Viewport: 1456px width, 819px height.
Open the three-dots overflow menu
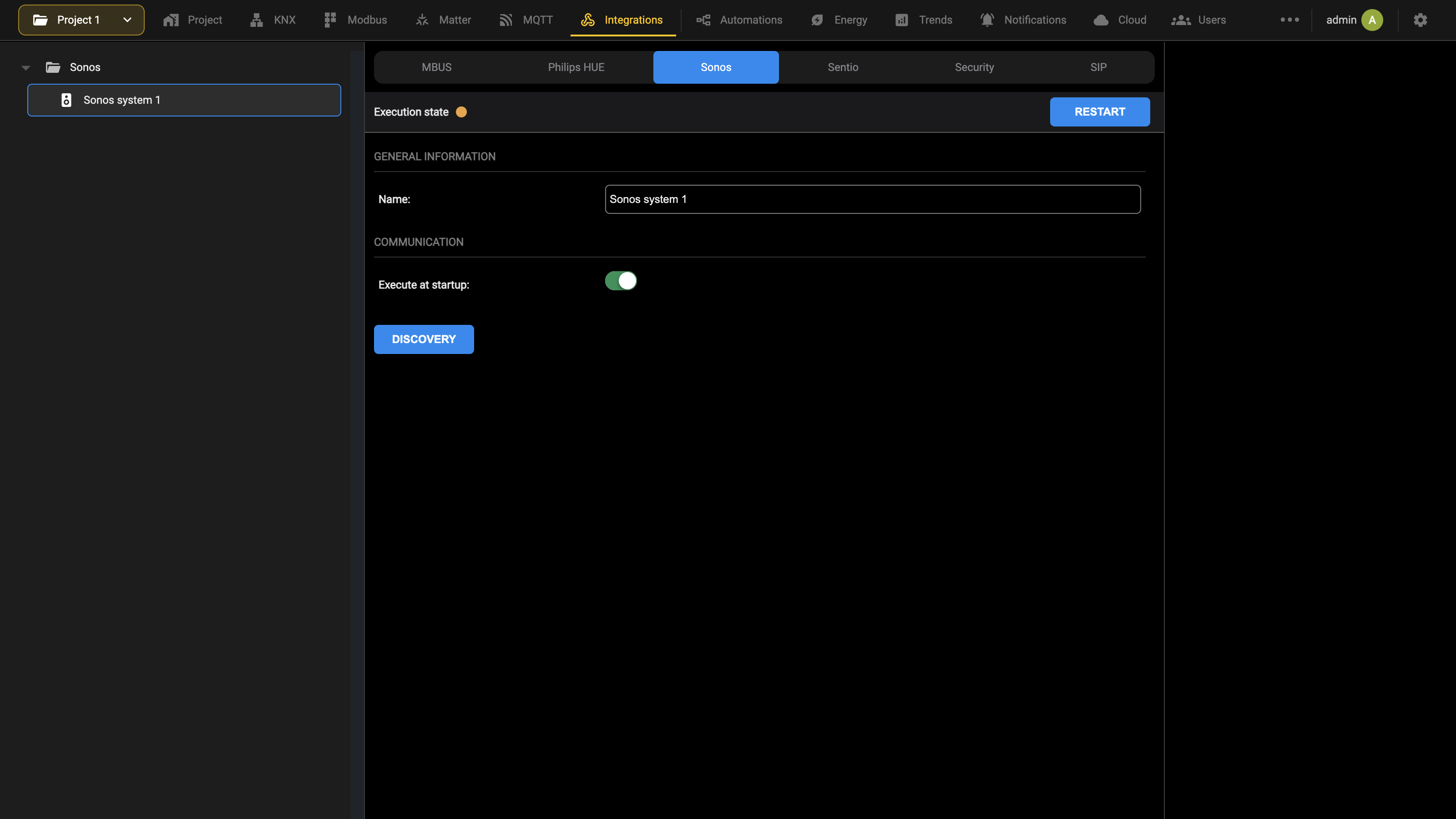point(1290,20)
